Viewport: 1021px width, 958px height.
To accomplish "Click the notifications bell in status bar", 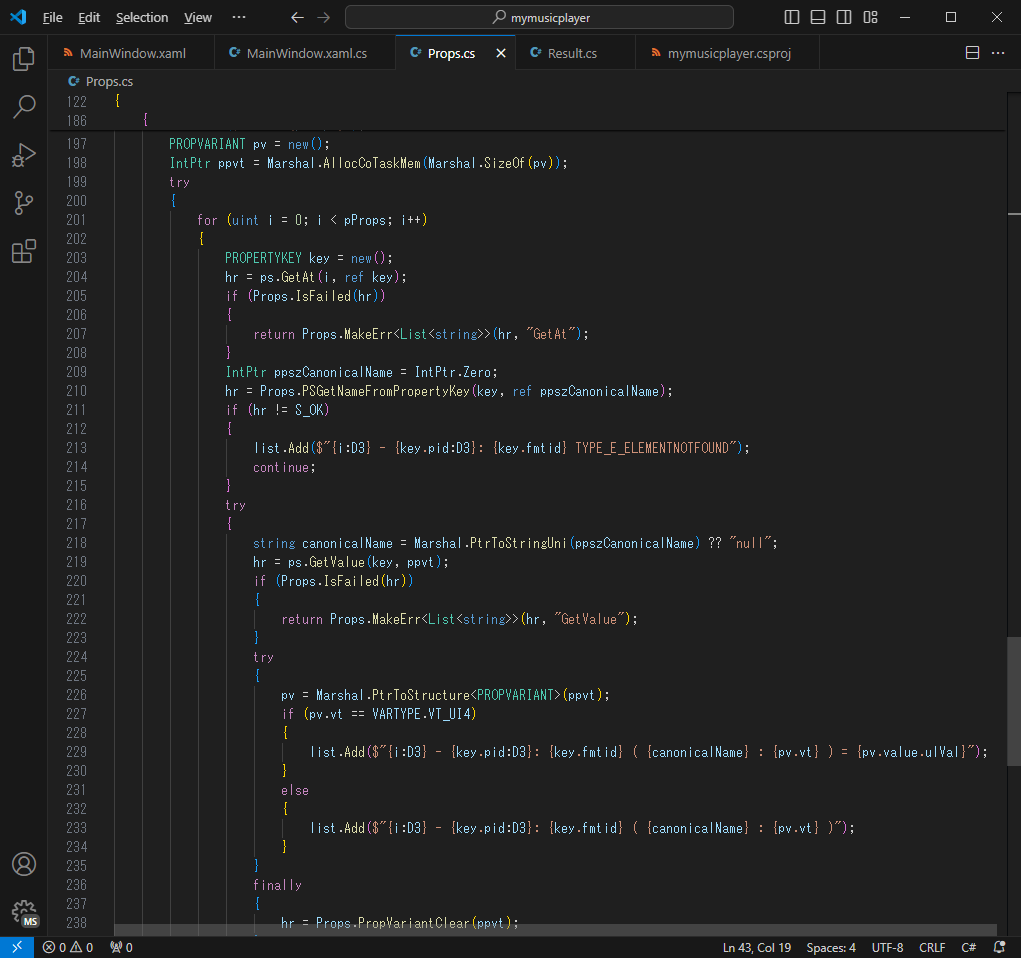I will (x=999, y=947).
